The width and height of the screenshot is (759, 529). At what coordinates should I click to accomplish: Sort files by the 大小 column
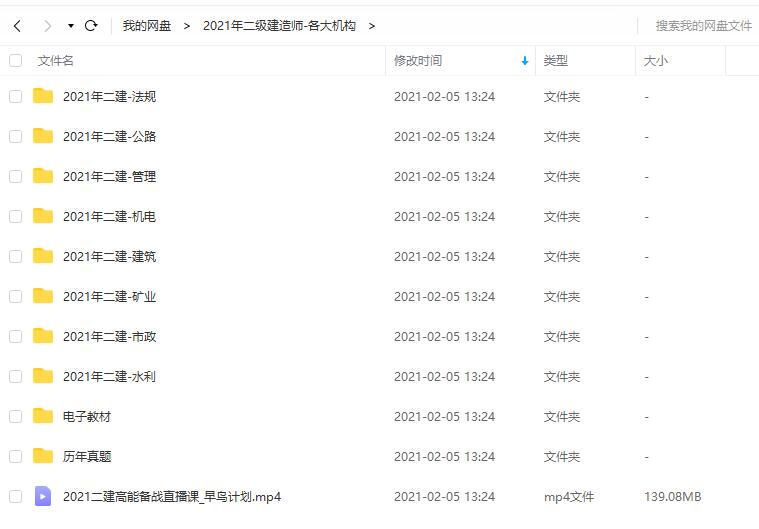pyautogui.click(x=656, y=61)
